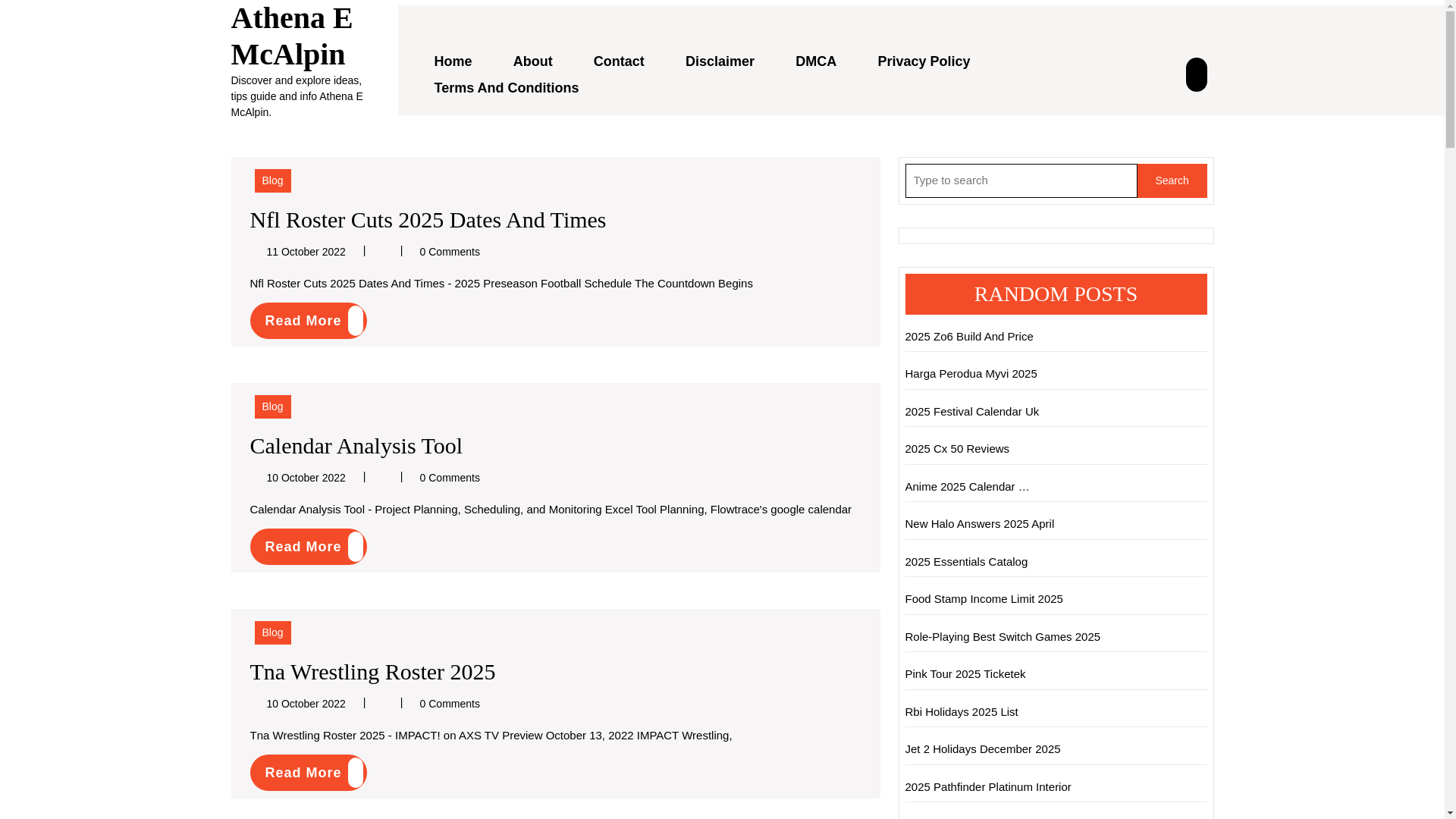The width and height of the screenshot is (1456, 819).
Task: Read More on Tna Wrestling Roster post
Action: (x=308, y=773)
